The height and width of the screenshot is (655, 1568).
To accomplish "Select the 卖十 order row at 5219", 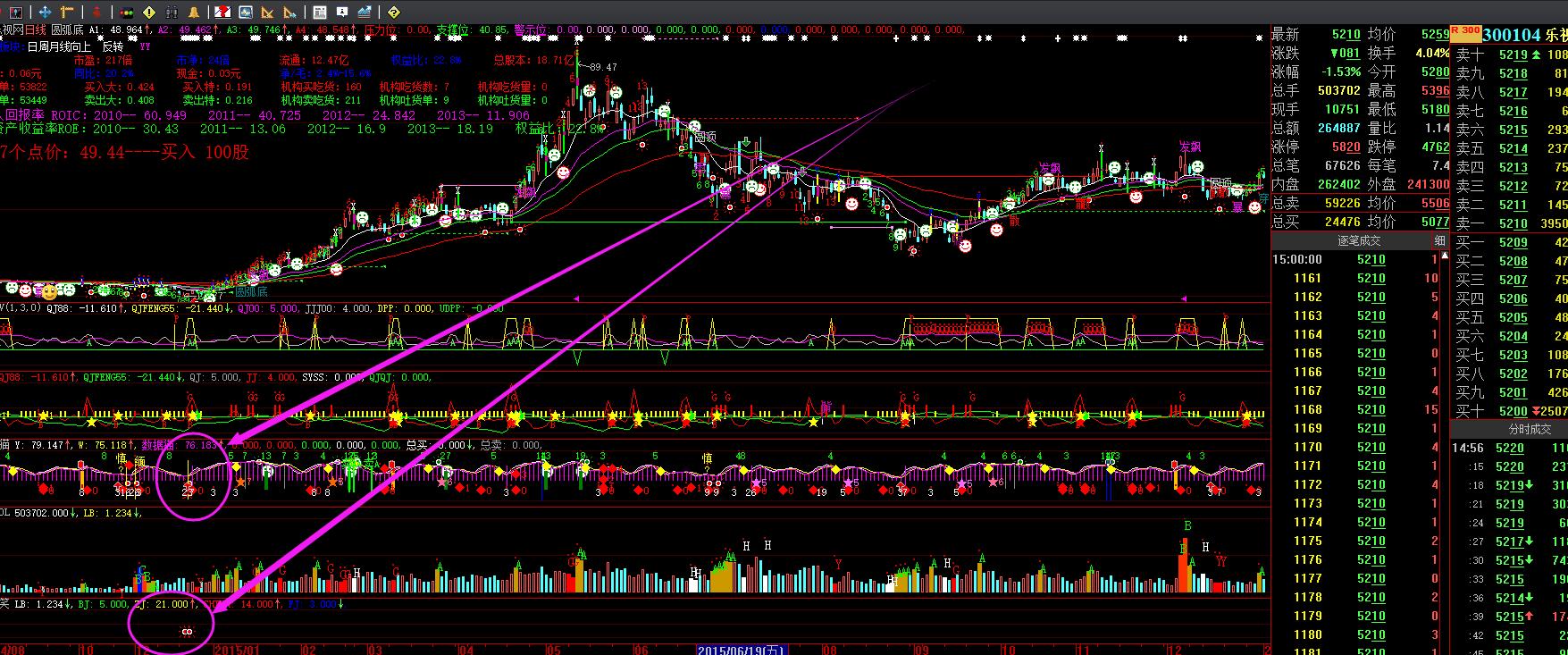I will (x=1511, y=55).
